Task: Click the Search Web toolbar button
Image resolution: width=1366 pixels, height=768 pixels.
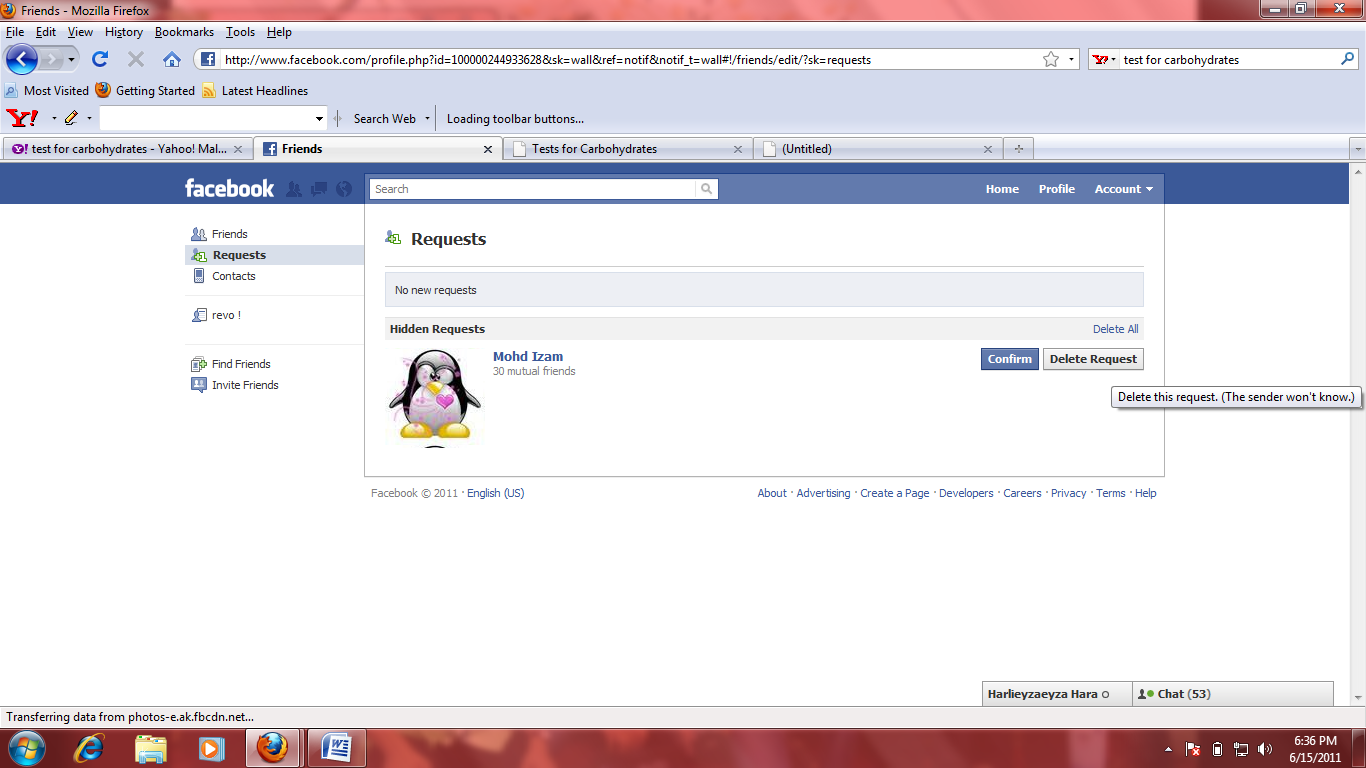Action: click(384, 118)
